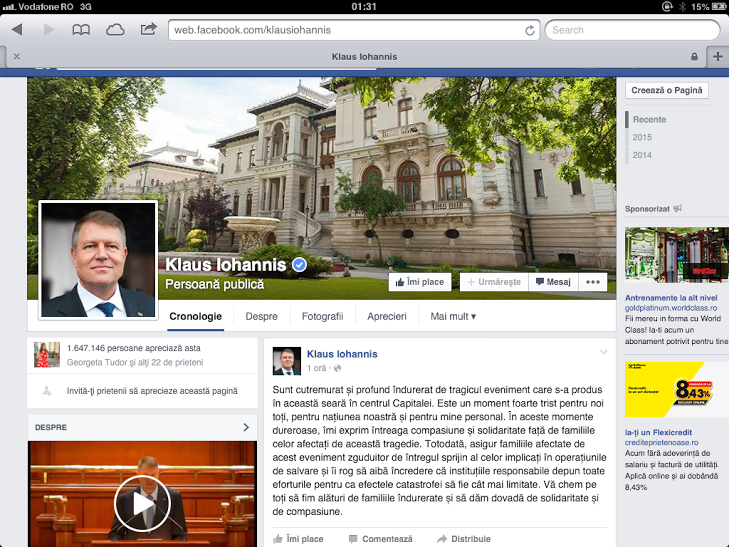Click Comentează under the post

pyautogui.click(x=380, y=539)
